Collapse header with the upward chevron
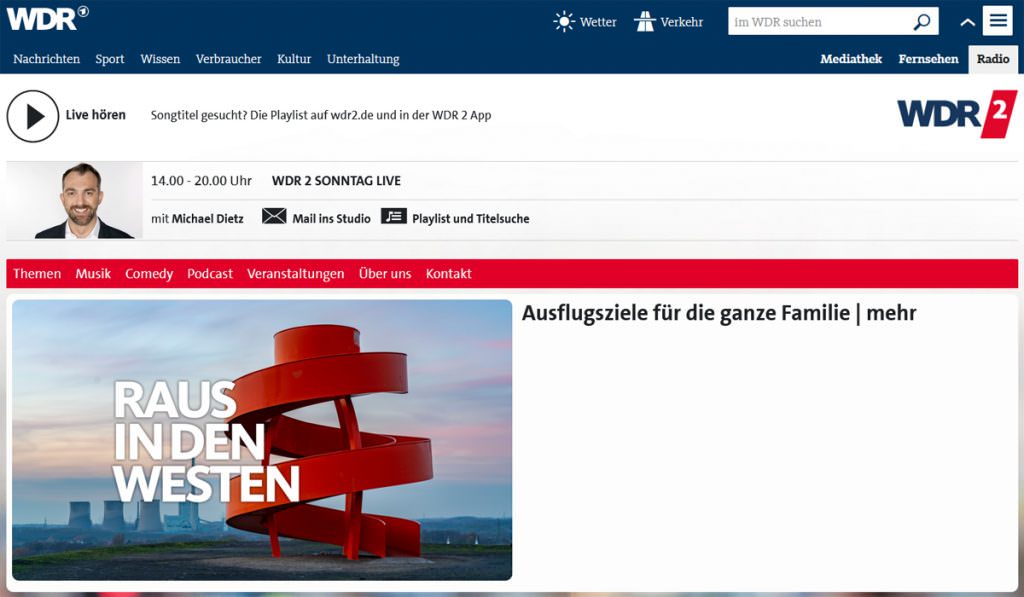 (x=968, y=22)
